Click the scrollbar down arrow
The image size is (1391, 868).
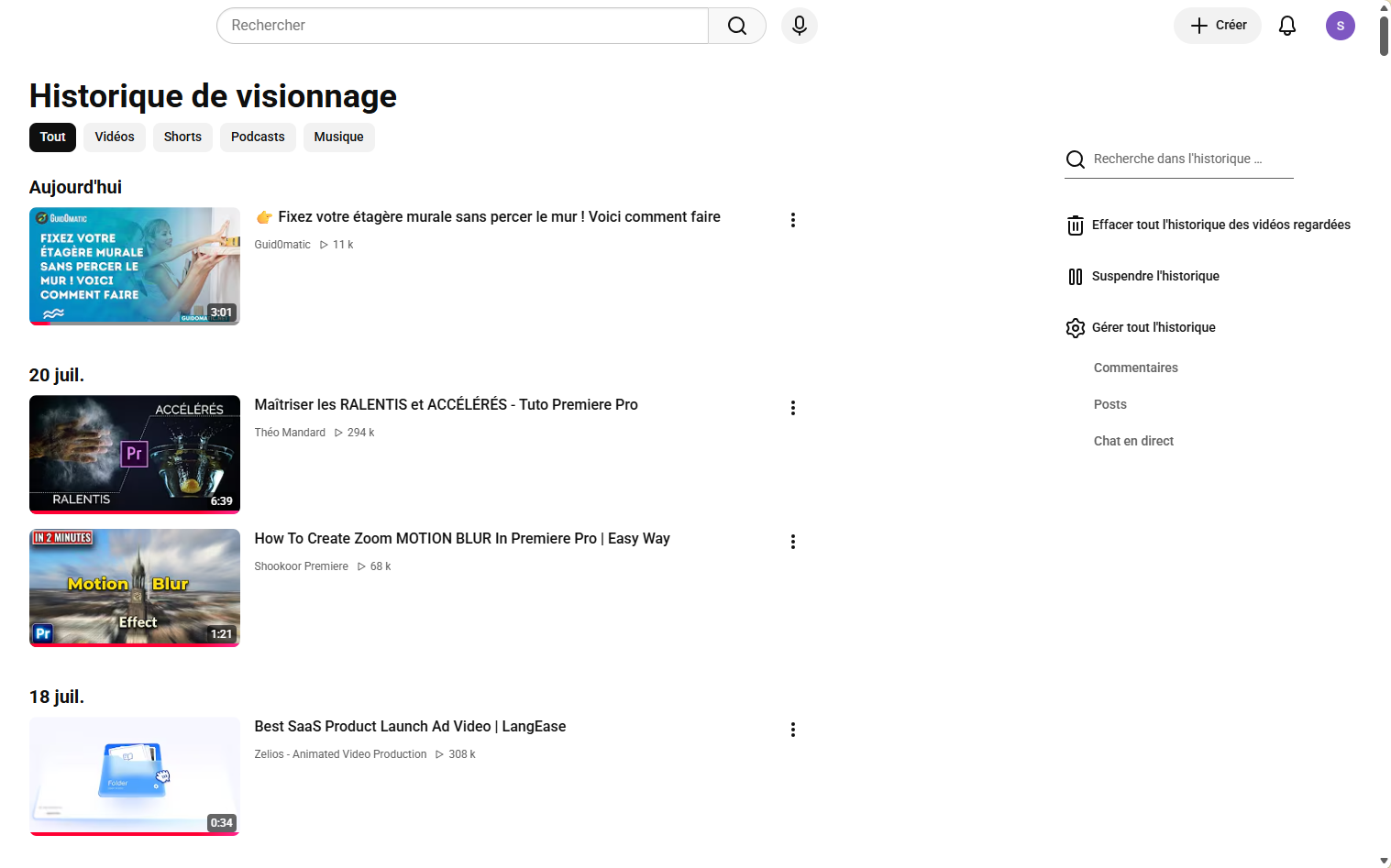tap(1384, 862)
